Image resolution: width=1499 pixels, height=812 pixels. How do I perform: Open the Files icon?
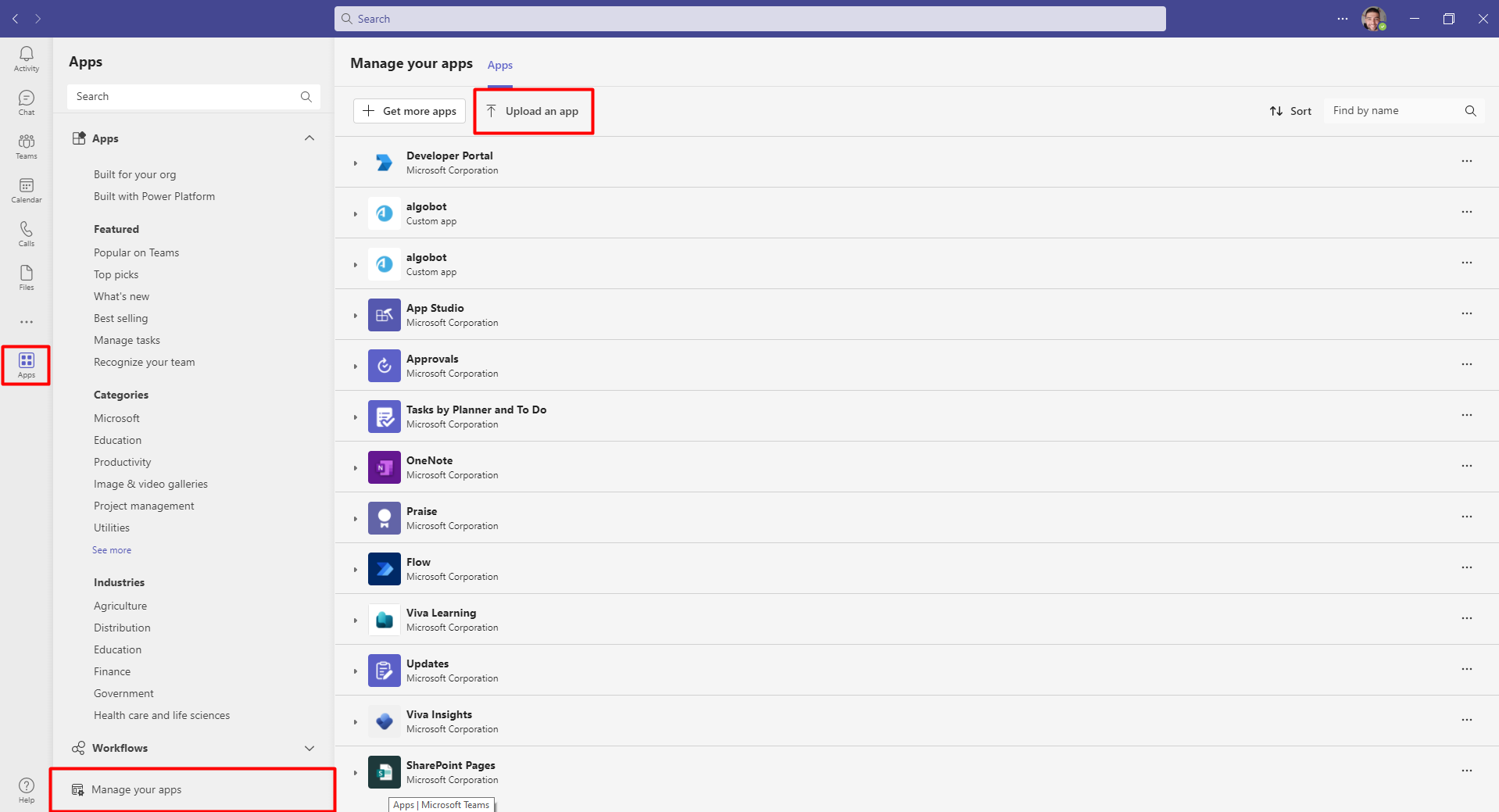pyautogui.click(x=26, y=277)
